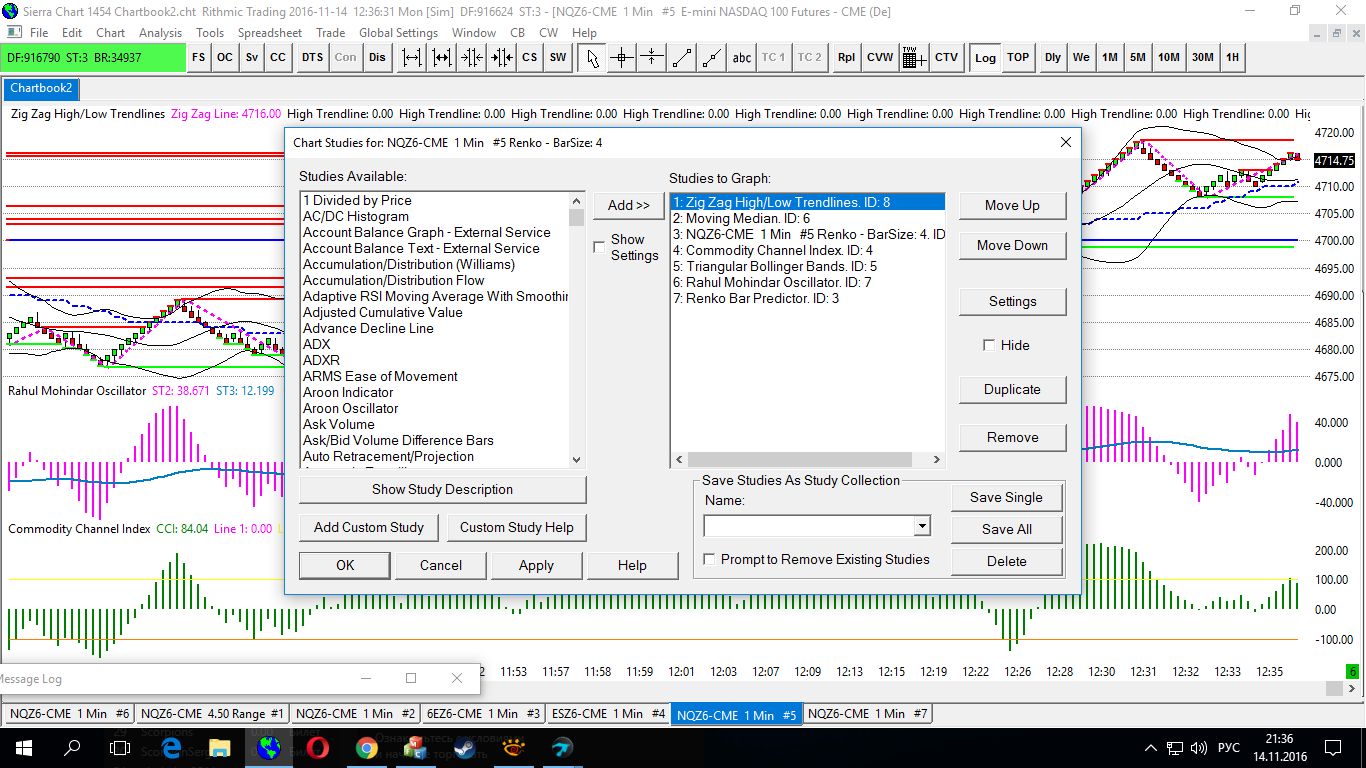Select the abc text drawing tool
The image size is (1366, 768).
point(742,57)
